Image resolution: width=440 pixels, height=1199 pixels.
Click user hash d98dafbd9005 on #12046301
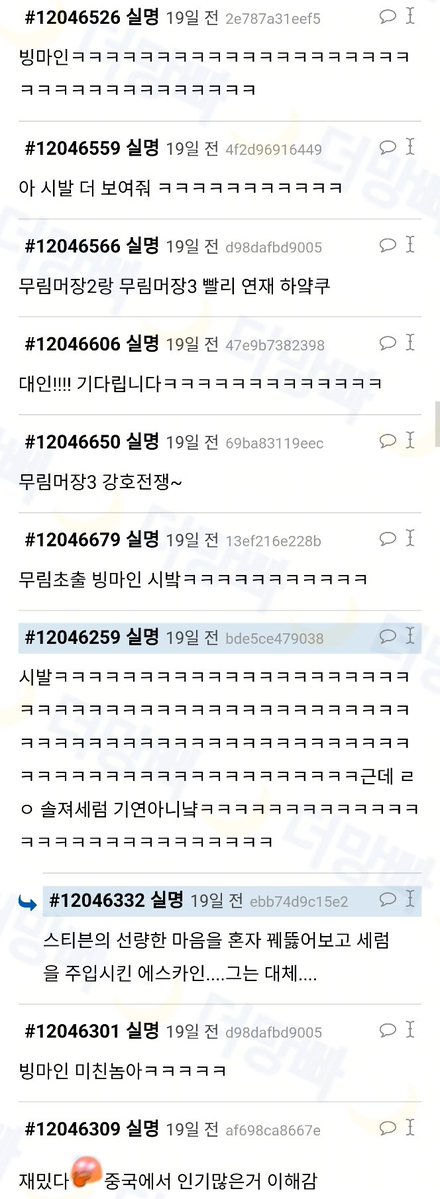[274, 1032]
